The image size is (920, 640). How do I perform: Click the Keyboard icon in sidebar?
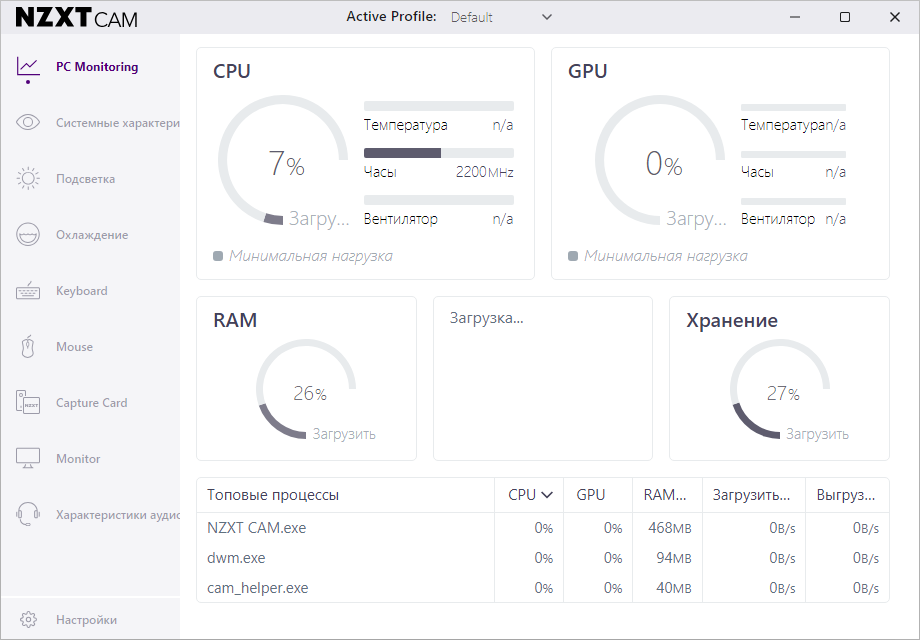[28, 291]
